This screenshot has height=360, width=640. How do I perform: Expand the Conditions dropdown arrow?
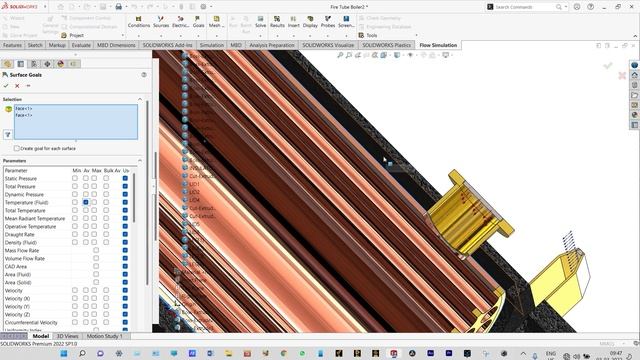(x=138, y=36)
